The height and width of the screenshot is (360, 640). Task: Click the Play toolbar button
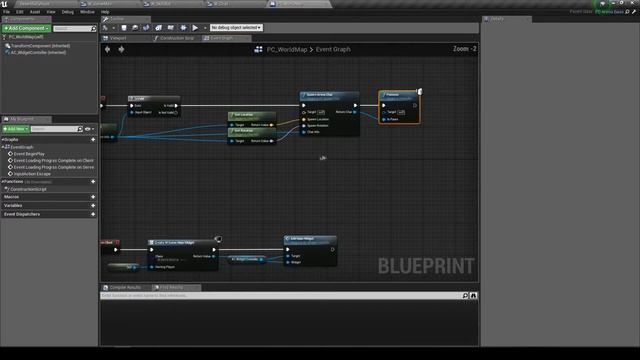point(195,28)
